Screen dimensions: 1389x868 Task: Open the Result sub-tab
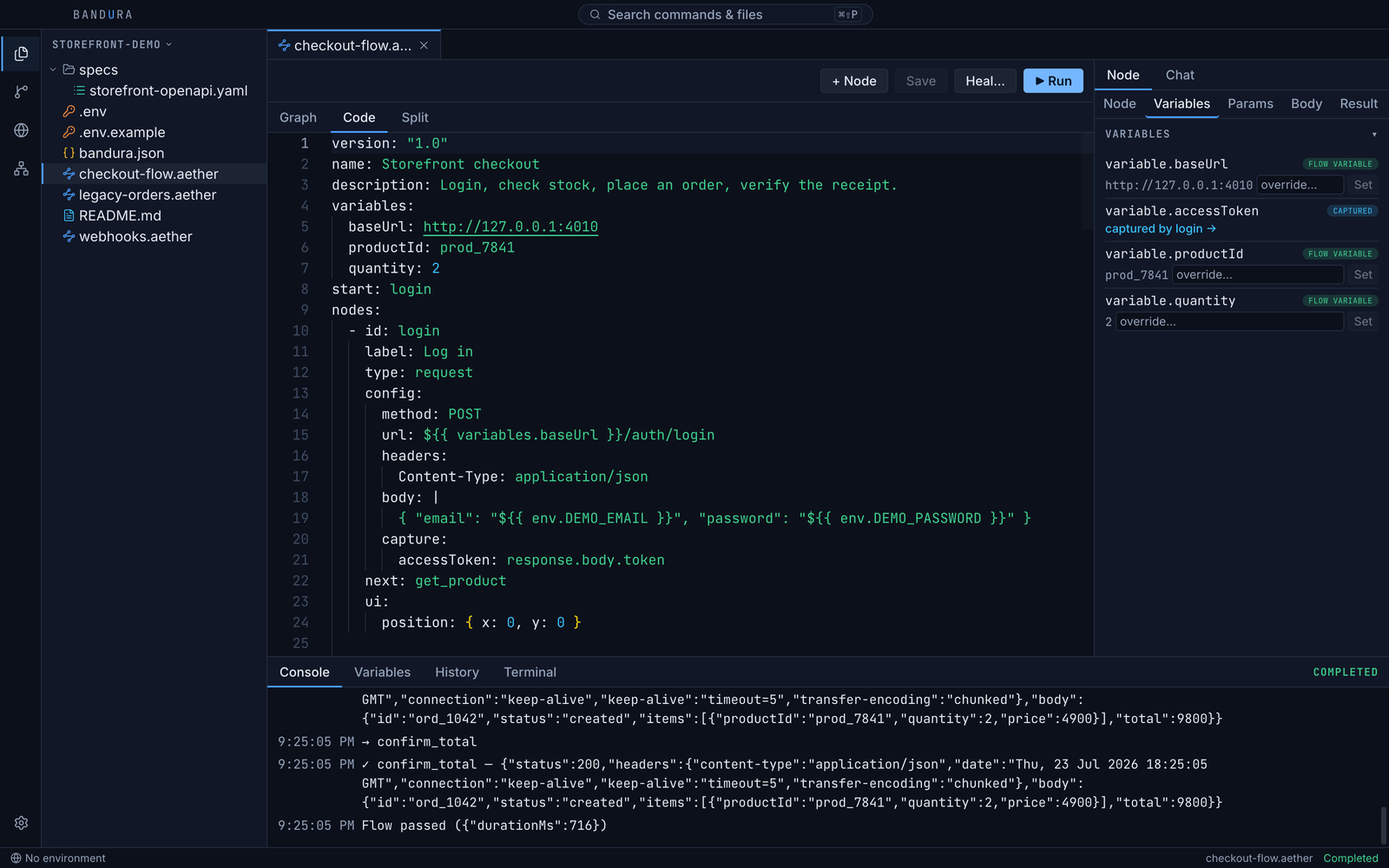(x=1359, y=103)
